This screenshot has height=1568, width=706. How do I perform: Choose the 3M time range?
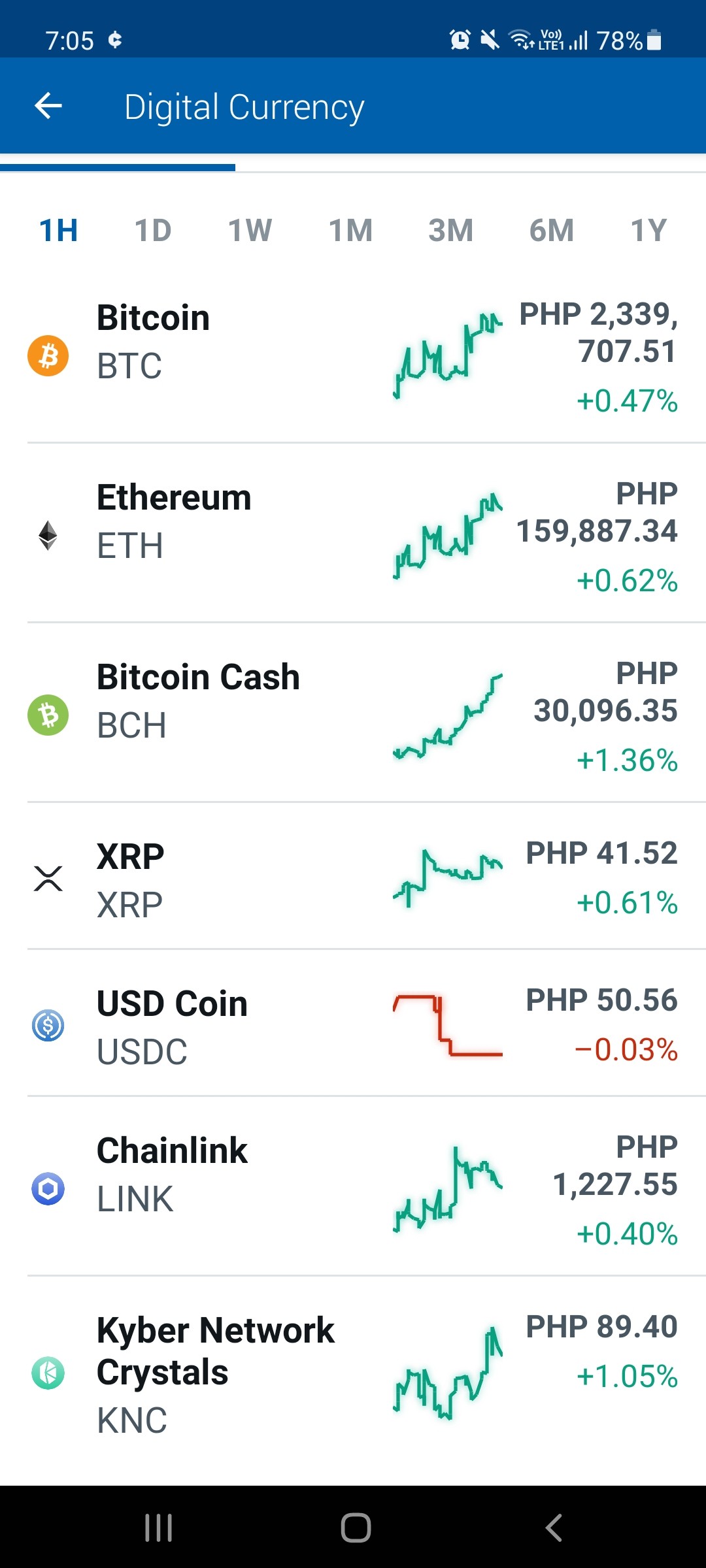point(450,231)
